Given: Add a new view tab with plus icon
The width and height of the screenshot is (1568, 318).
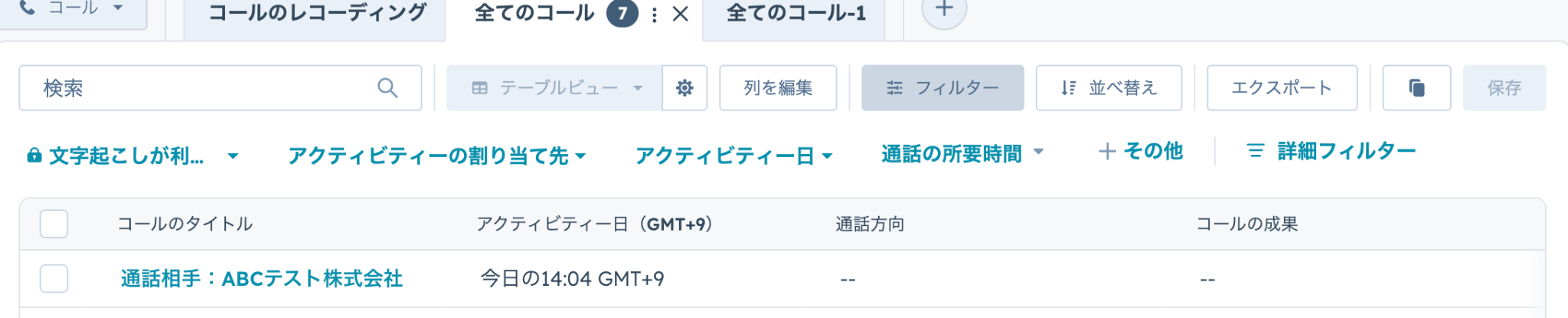Looking at the screenshot, I should coord(944,11).
